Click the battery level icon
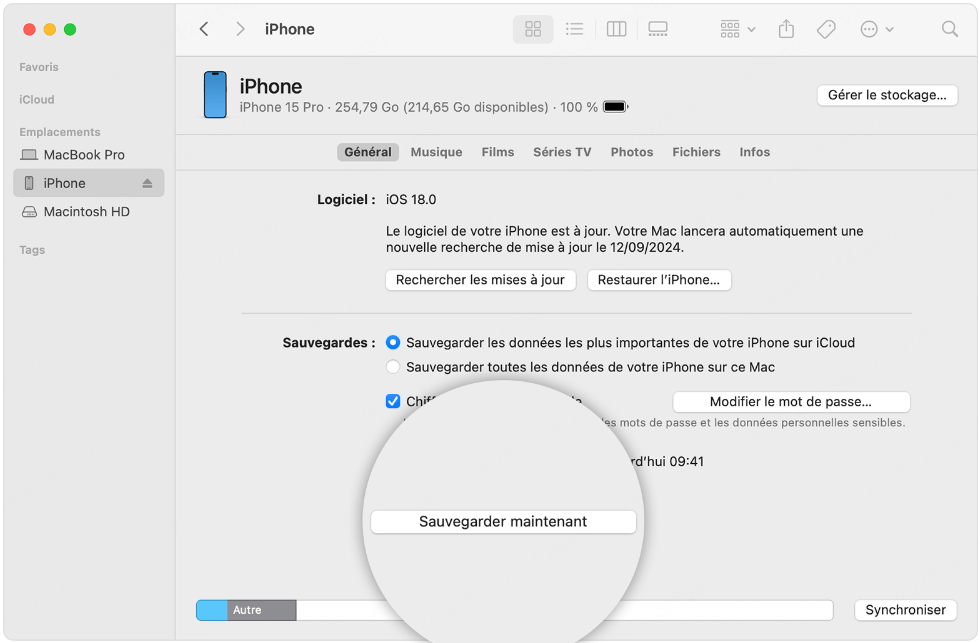The height and width of the screenshot is (643, 980). (x=616, y=107)
